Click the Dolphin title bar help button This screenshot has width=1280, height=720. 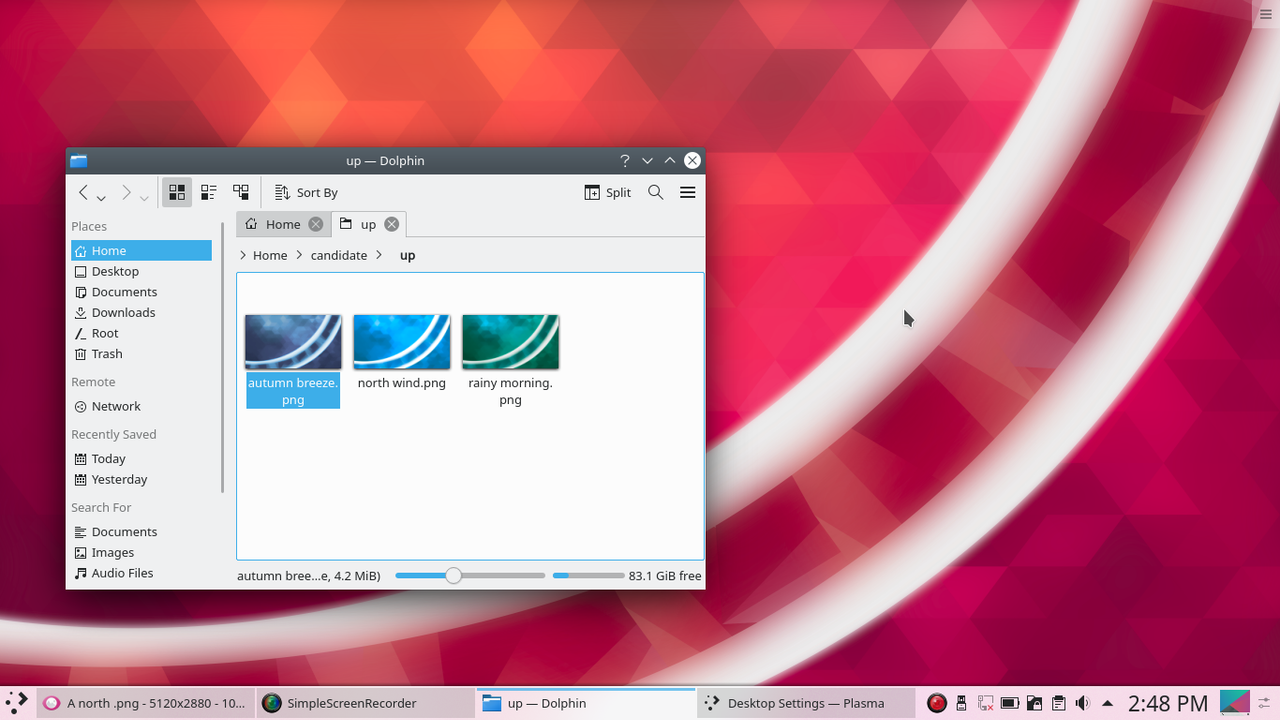pos(625,160)
